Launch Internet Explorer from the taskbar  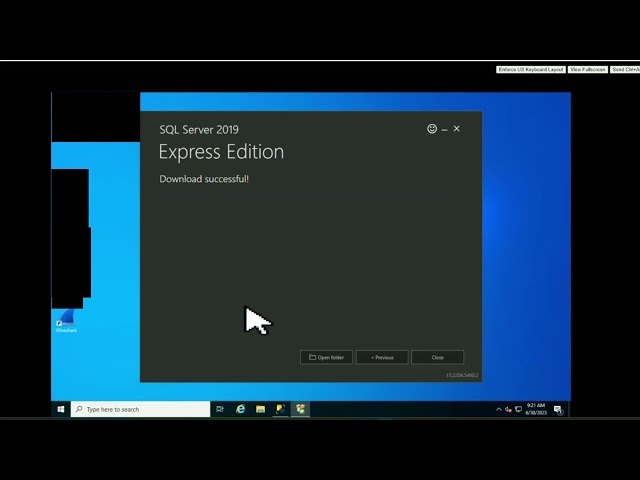point(240,409)
